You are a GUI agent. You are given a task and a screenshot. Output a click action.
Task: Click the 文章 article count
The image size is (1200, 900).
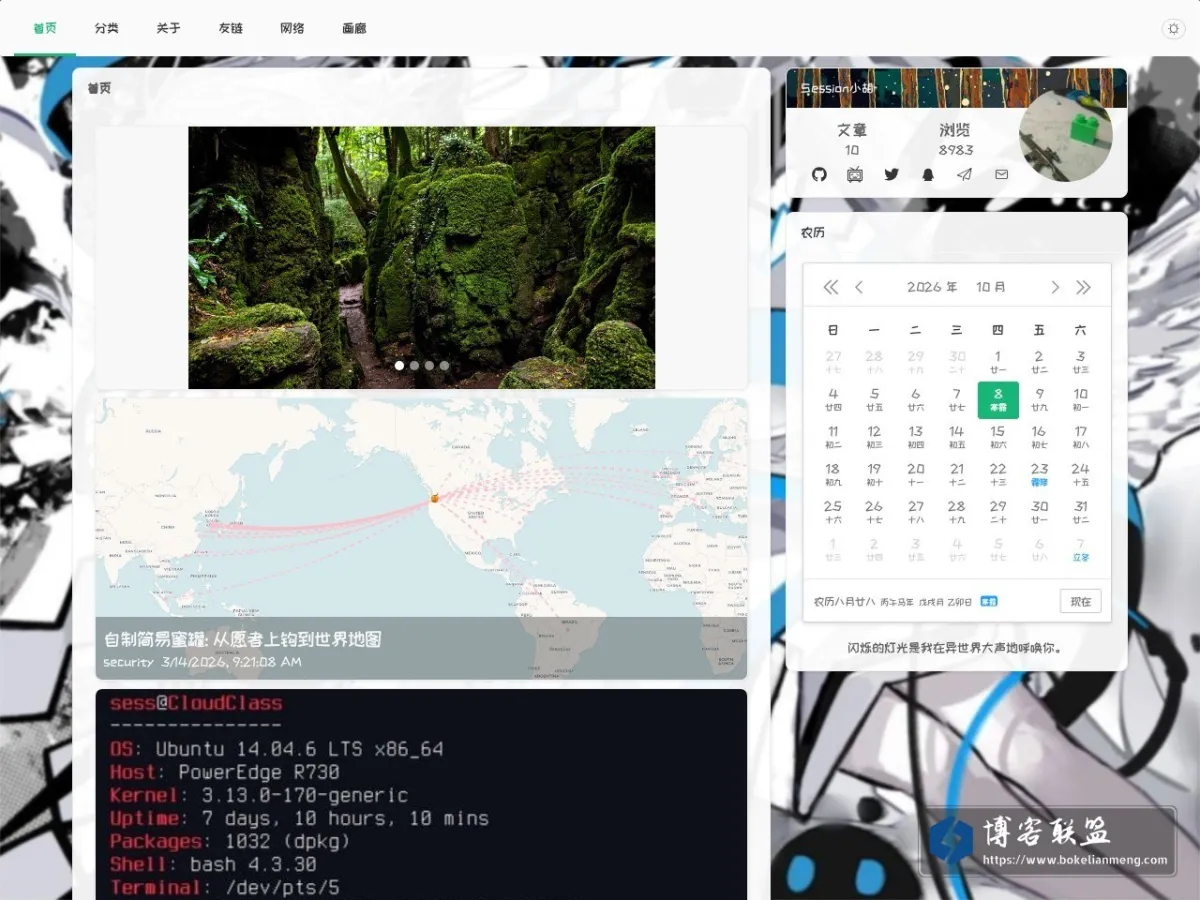tap(852, 139)
